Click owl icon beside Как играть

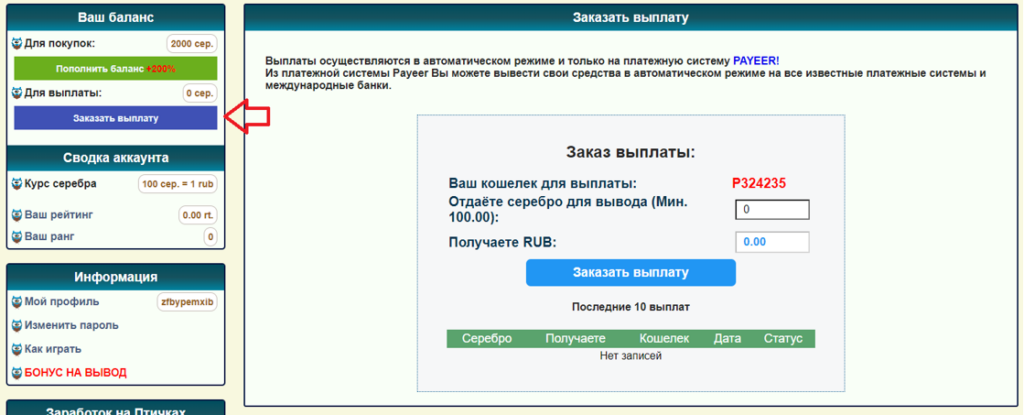[18, 349]
